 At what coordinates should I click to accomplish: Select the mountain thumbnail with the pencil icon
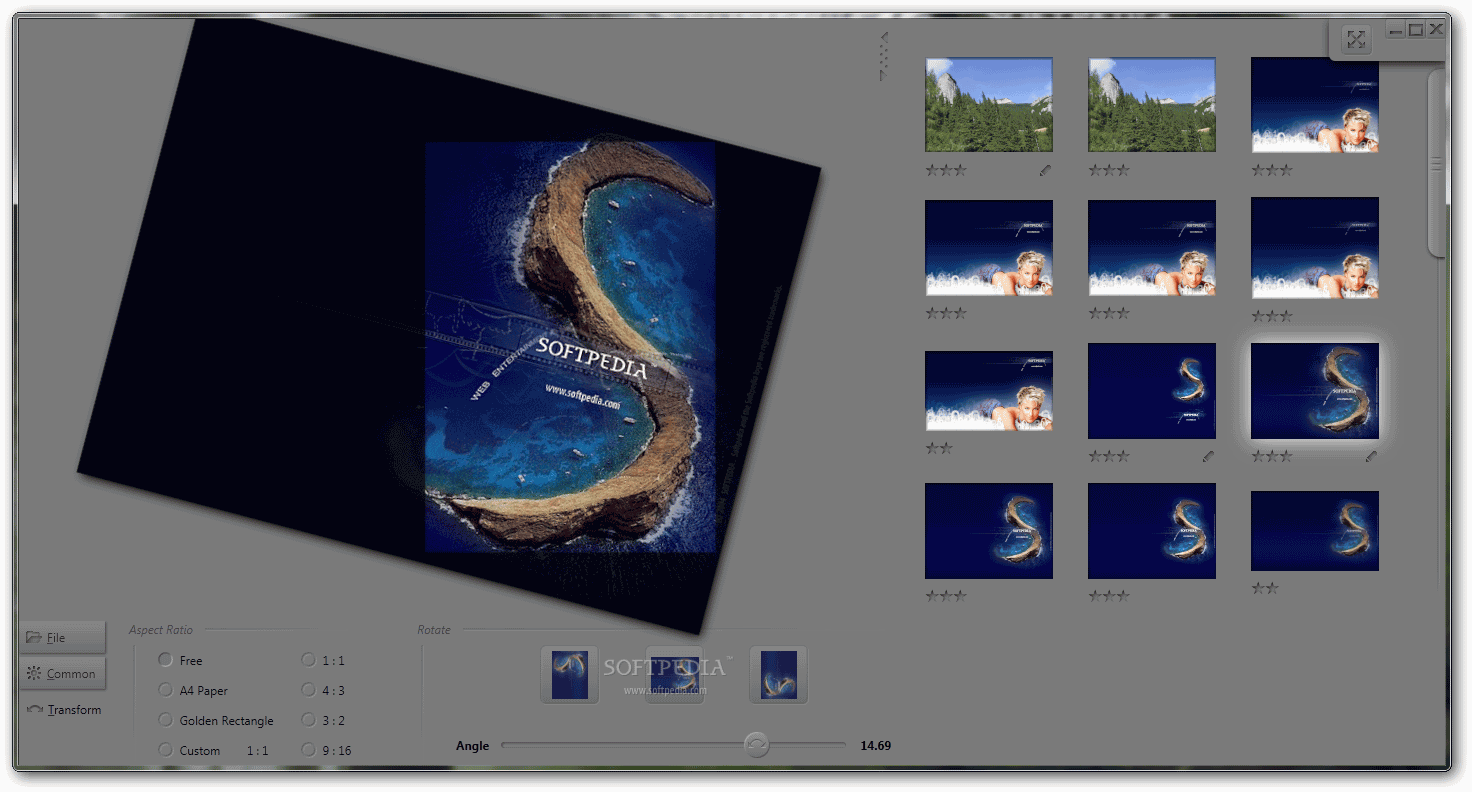point(989,105)
